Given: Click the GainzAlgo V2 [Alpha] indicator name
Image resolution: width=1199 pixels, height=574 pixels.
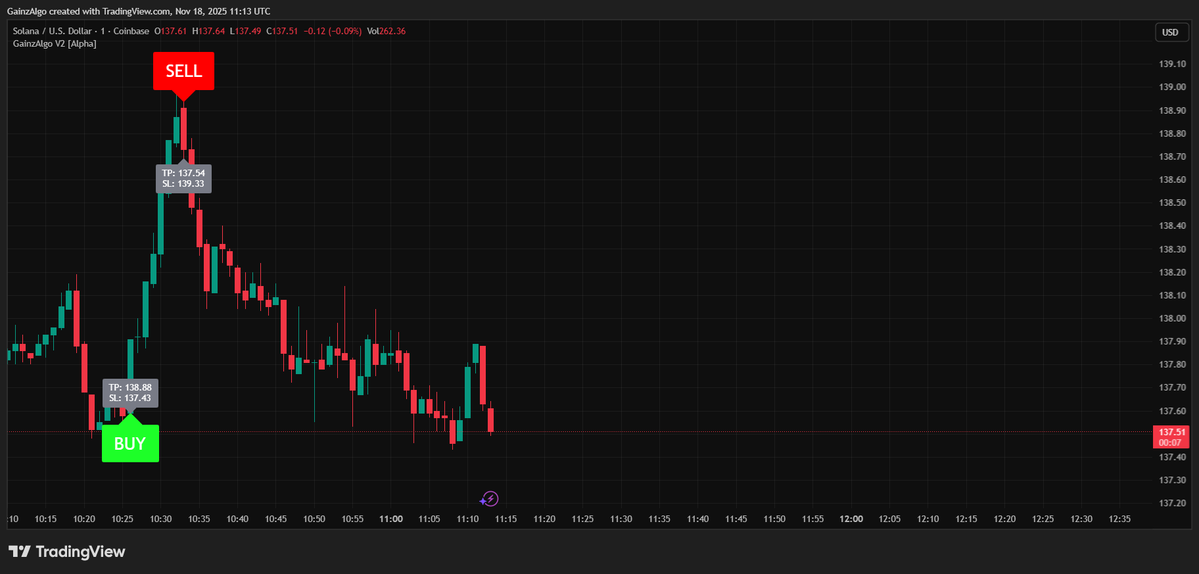Looking at the screenshot, I should (x=54, y=44).
